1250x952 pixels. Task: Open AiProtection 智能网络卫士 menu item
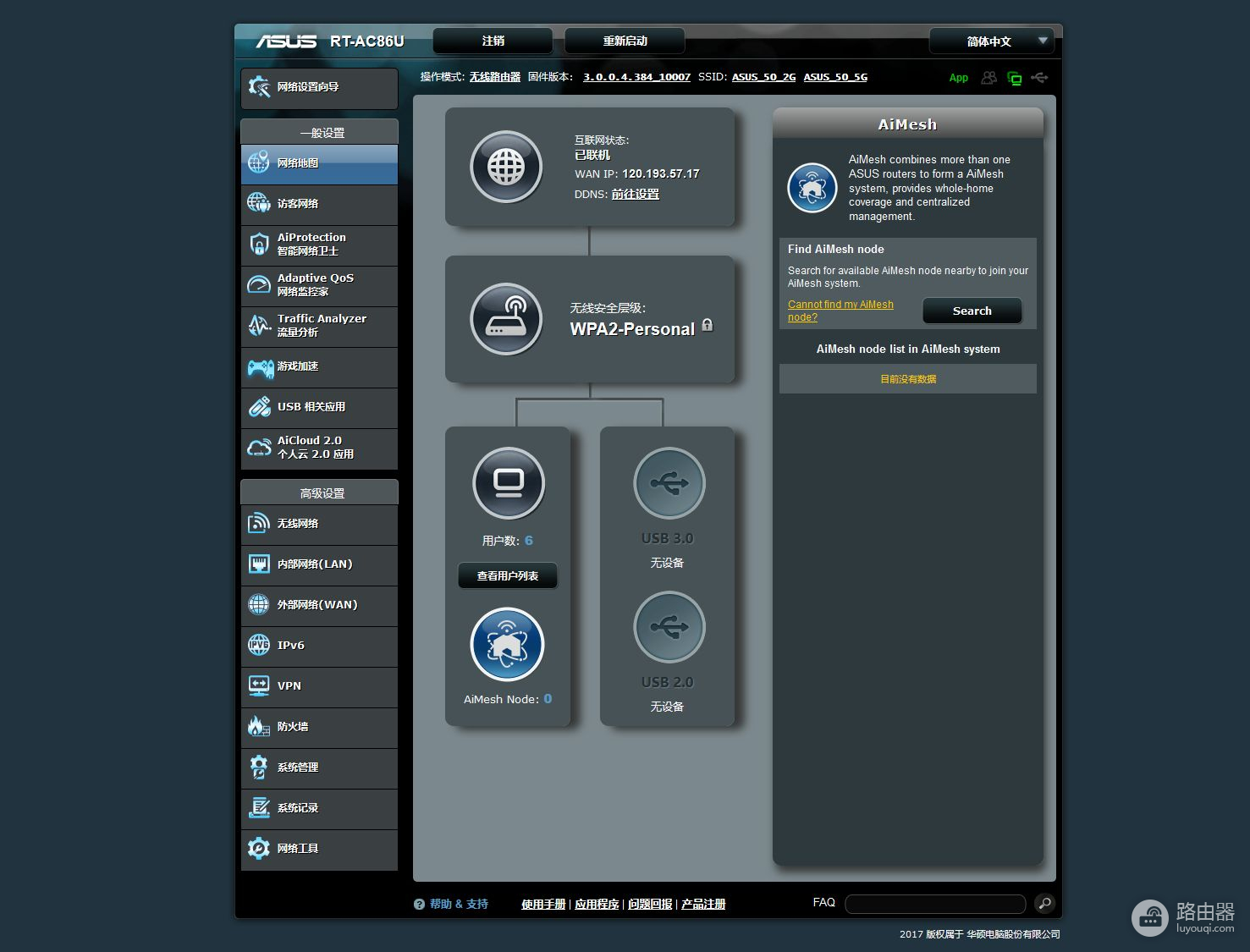[x=319, y=245]
